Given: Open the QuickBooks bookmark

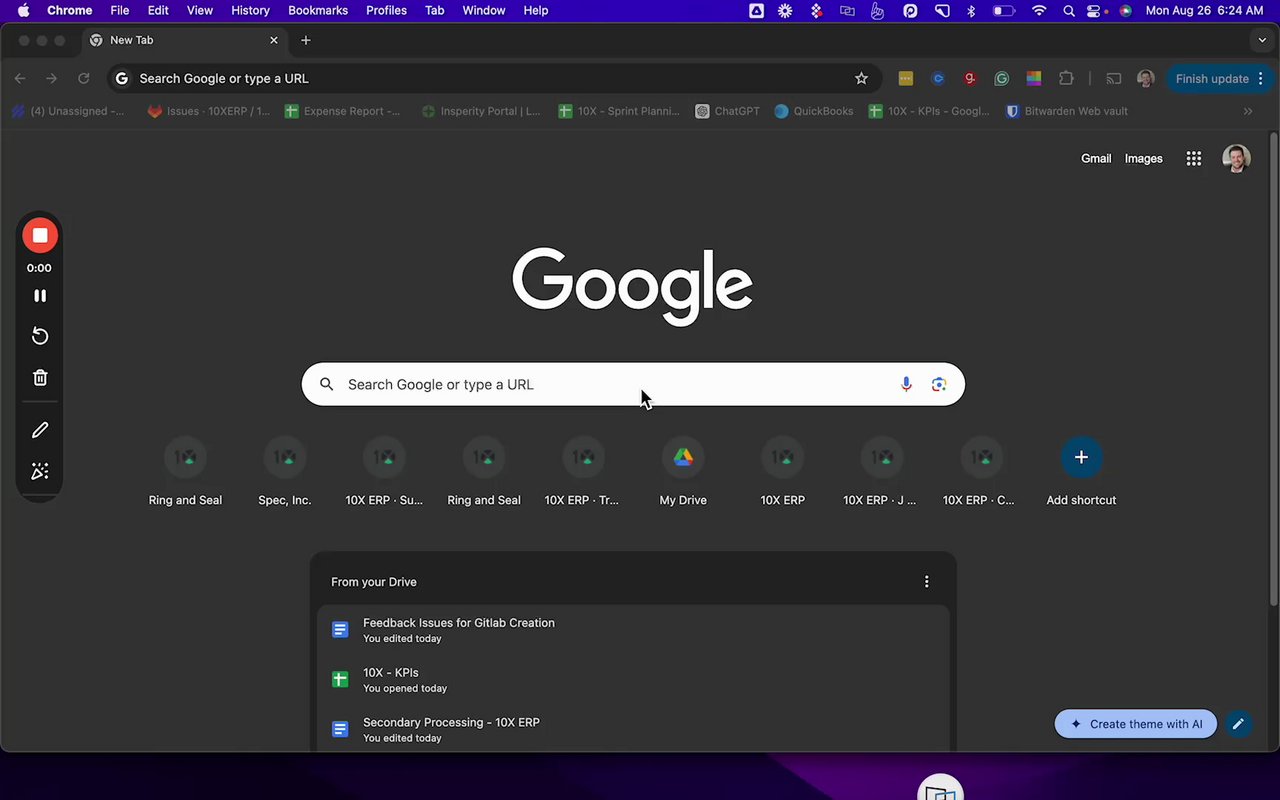Looking at the screenshot, I should (x=814, y=111).
